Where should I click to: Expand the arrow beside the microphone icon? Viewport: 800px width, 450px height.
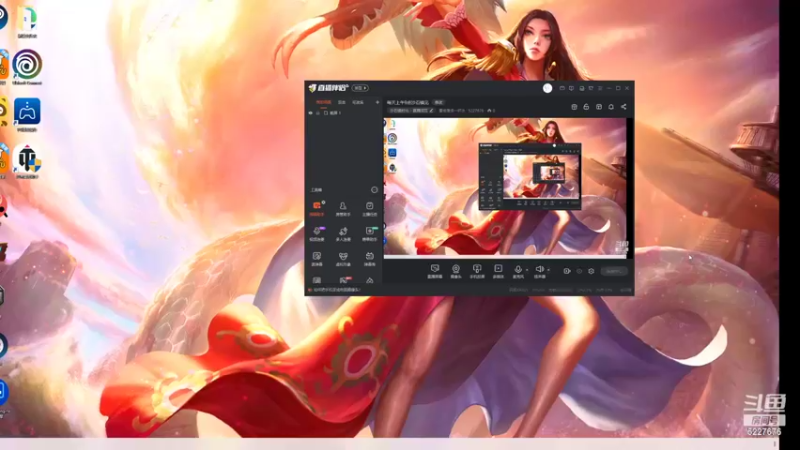coord(527,270)
